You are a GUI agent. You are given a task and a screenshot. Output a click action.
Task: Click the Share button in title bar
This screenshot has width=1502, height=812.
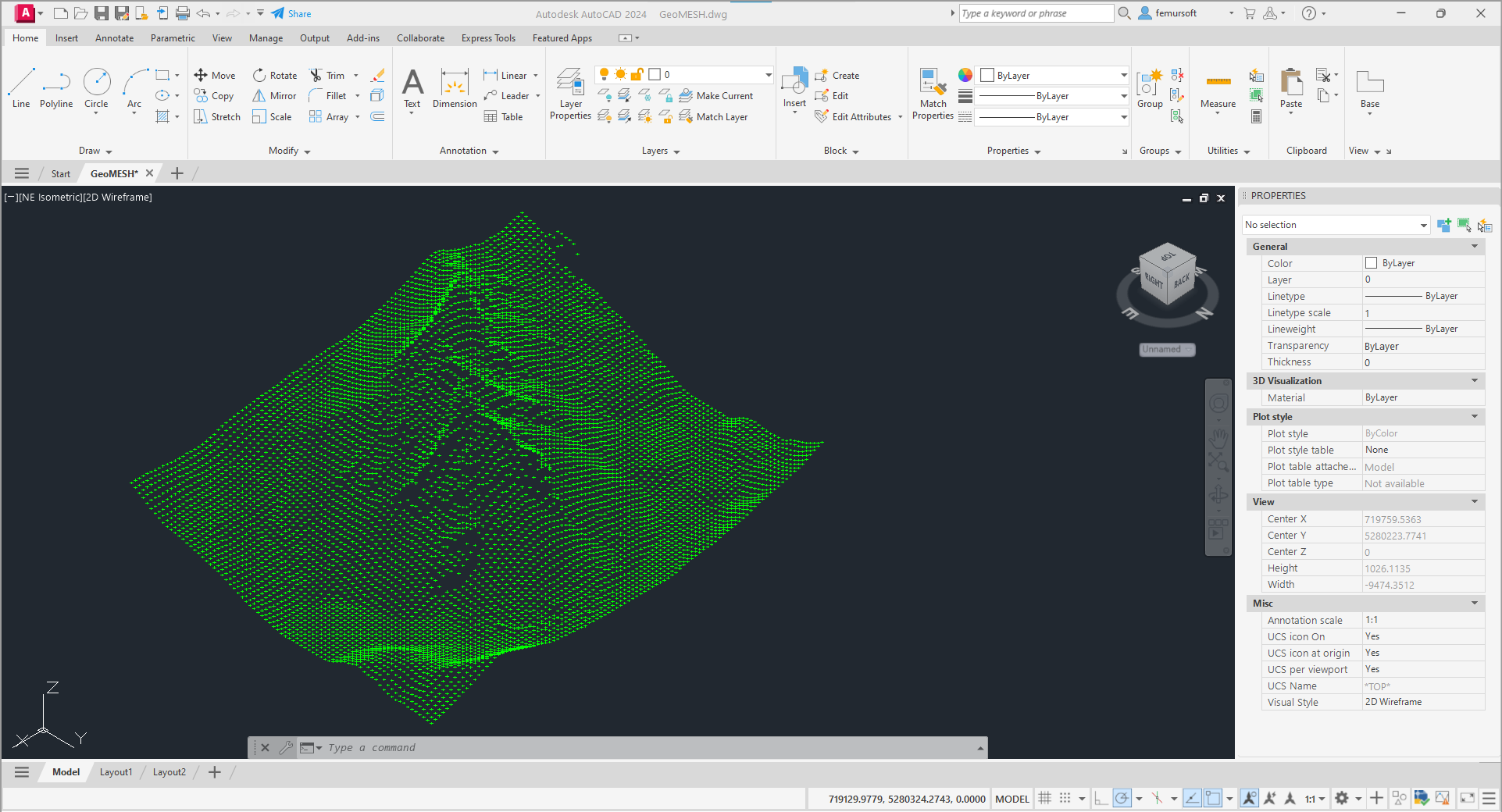[x=291, y=13]
